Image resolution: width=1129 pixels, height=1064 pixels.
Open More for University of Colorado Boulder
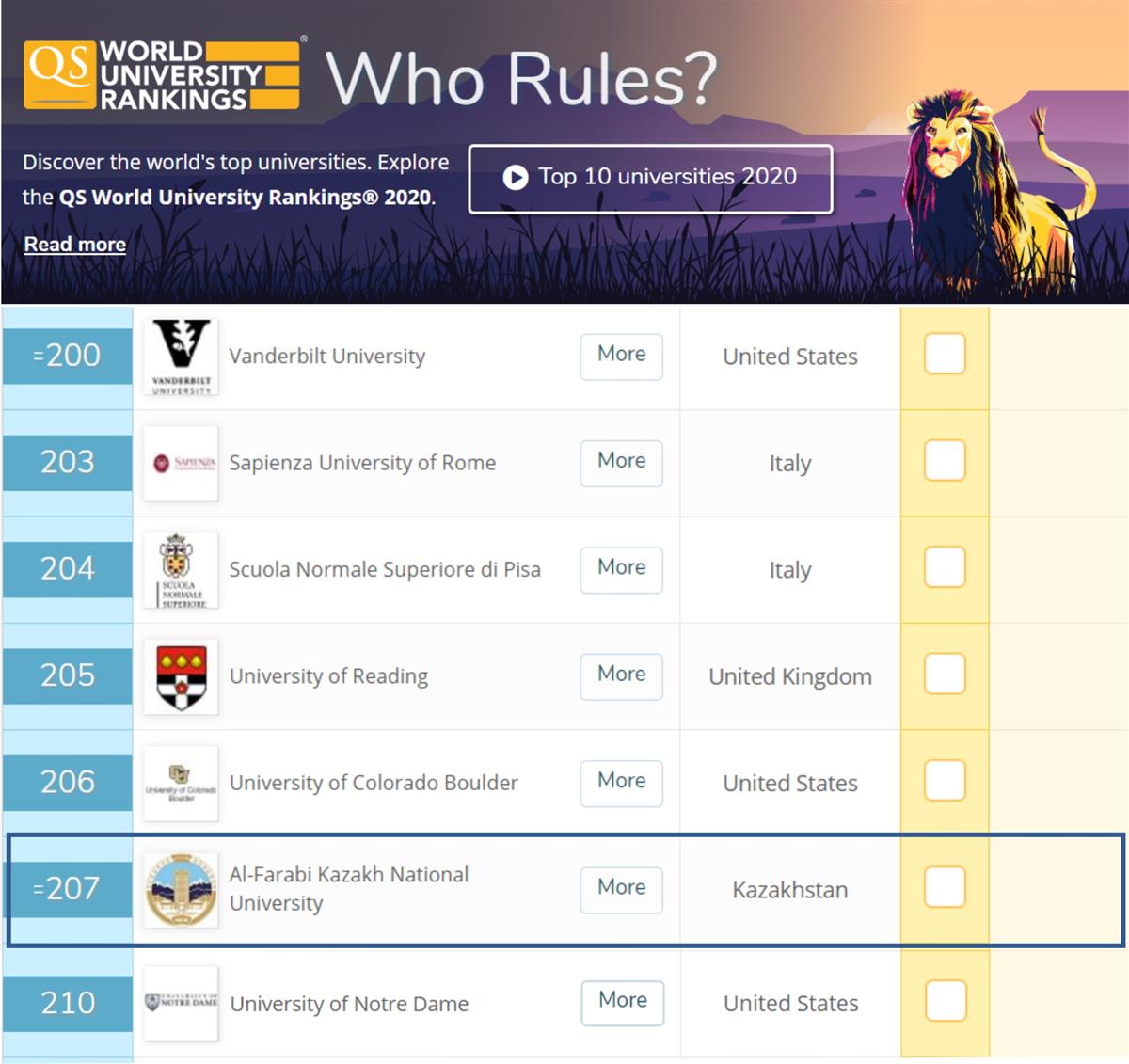(621, 782)
